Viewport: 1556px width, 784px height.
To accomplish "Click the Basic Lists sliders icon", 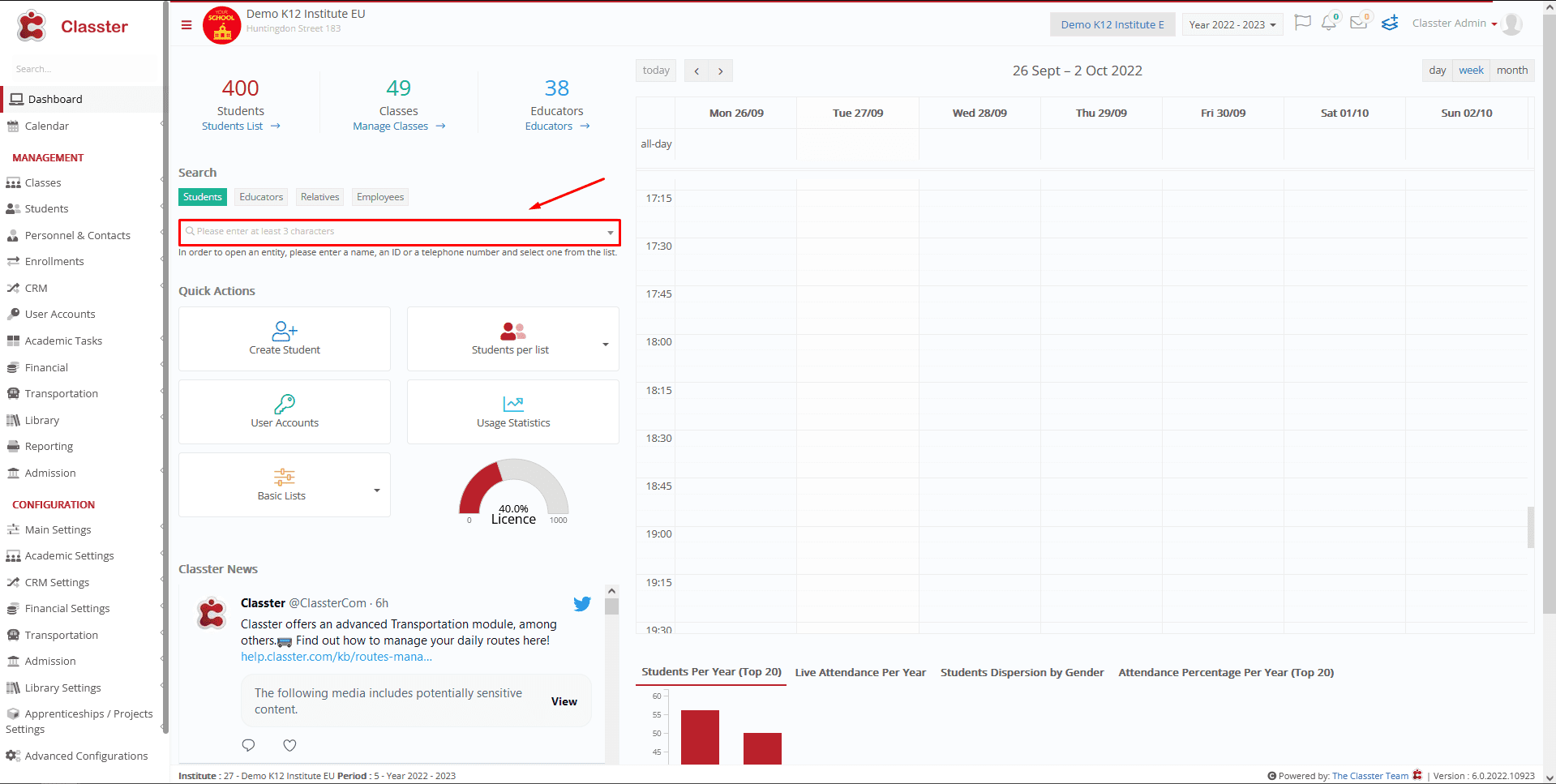I will tap(285, 477).
